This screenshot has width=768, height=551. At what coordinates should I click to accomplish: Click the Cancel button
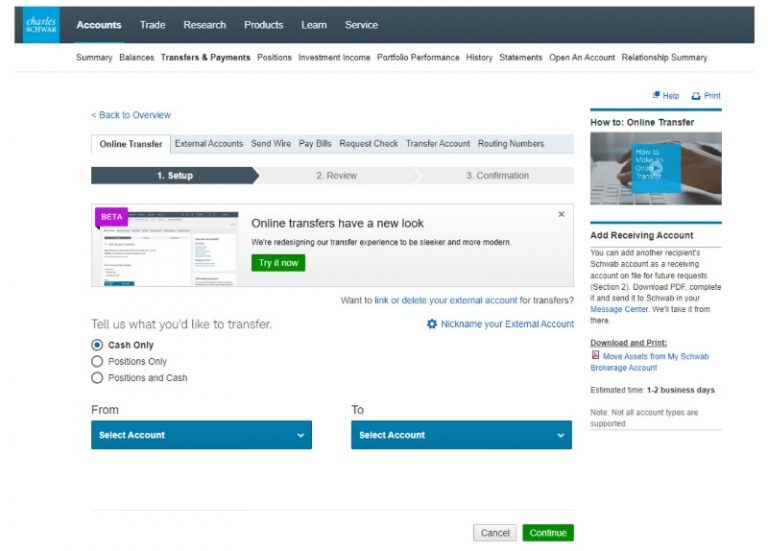[495, 533]
